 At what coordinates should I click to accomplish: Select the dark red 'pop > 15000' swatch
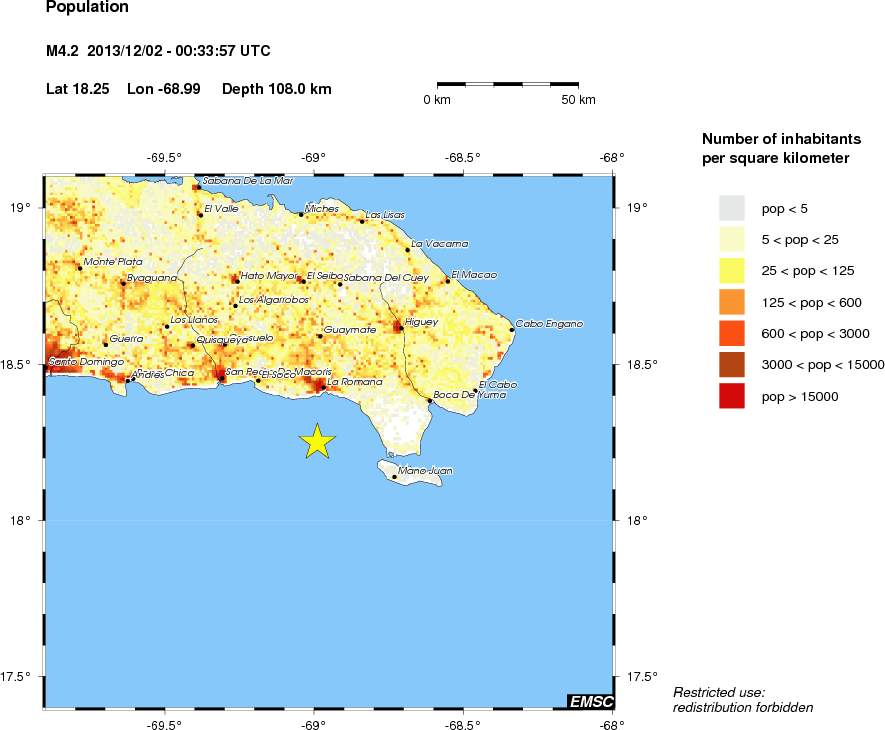pyautogui.click(x=732, y=397)
